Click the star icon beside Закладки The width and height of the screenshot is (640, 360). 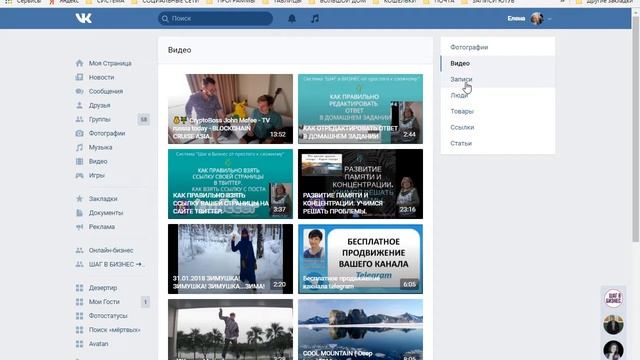click(79, 199)
